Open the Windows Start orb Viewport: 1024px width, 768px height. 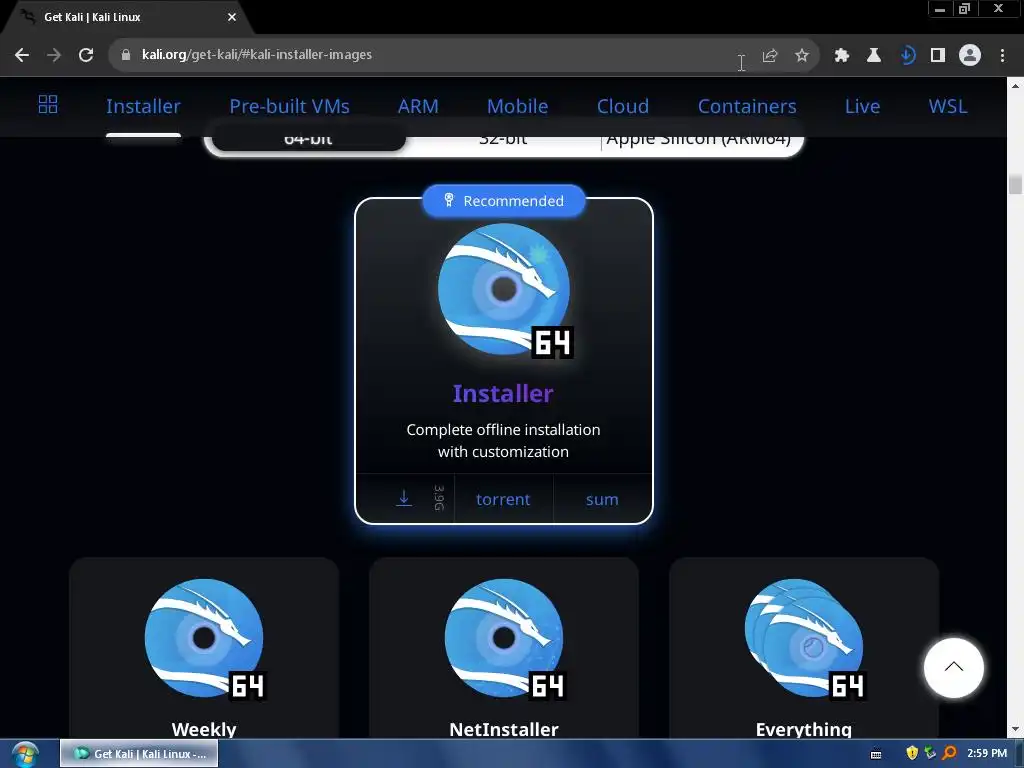[25, 754]
